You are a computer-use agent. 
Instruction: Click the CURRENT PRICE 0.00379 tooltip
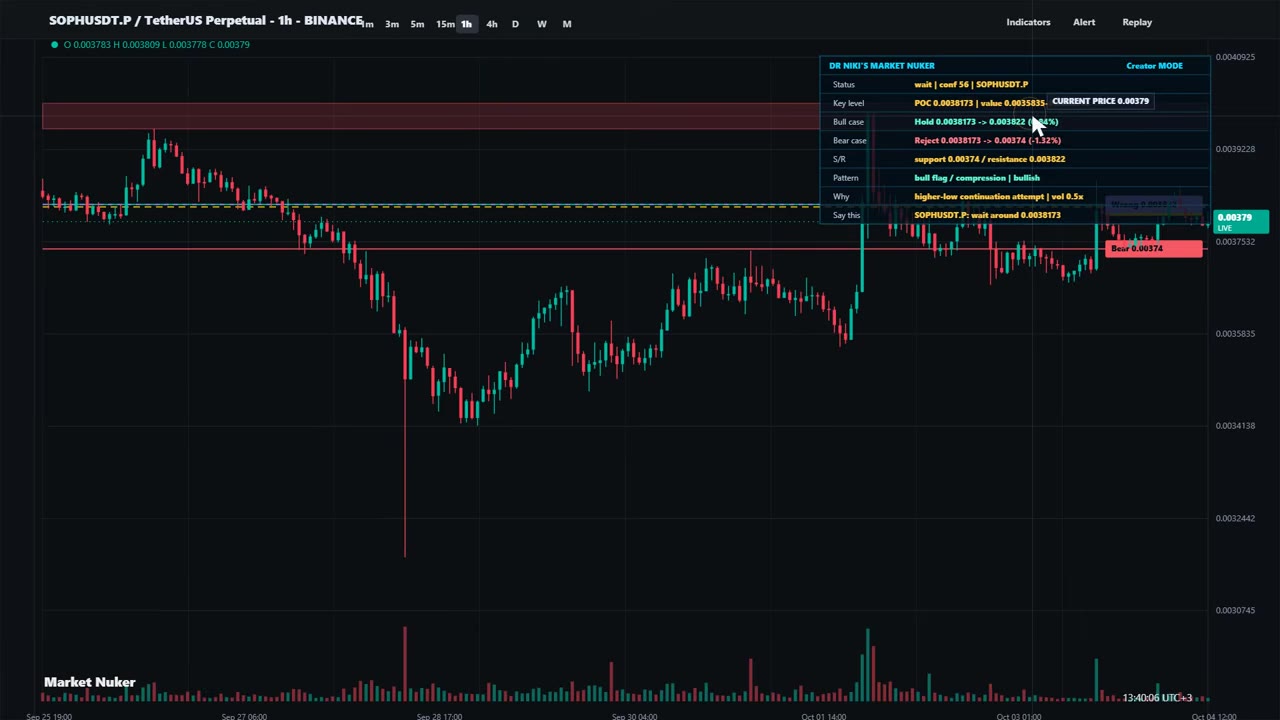click(x=1100, y=101)
